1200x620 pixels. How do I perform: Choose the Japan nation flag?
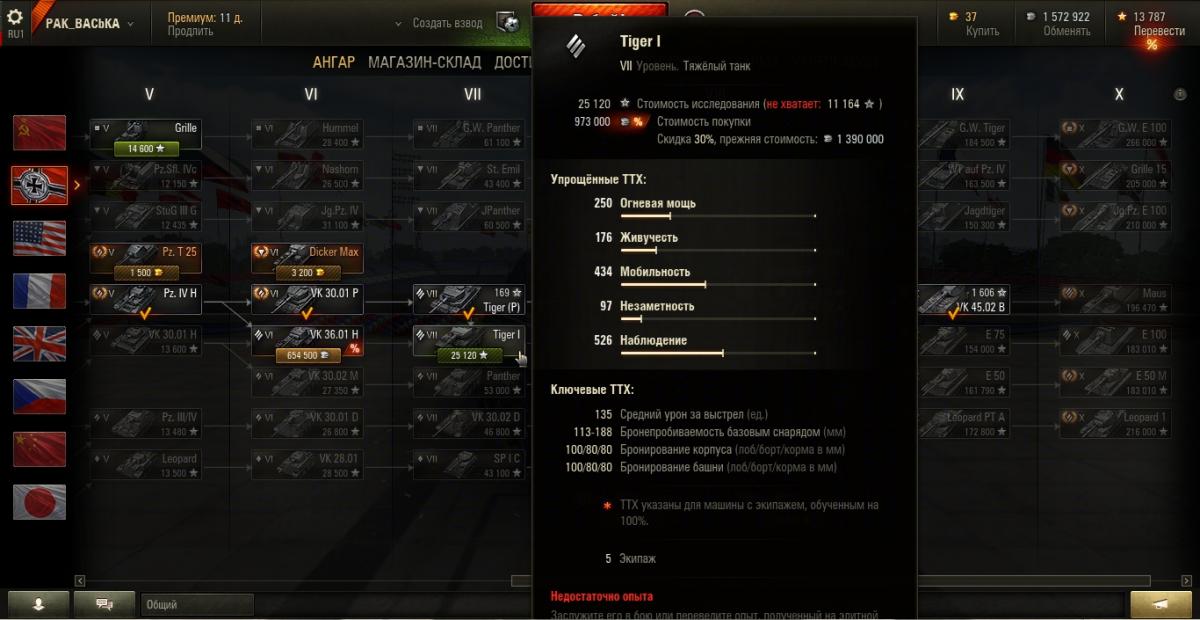click(39, 502)
